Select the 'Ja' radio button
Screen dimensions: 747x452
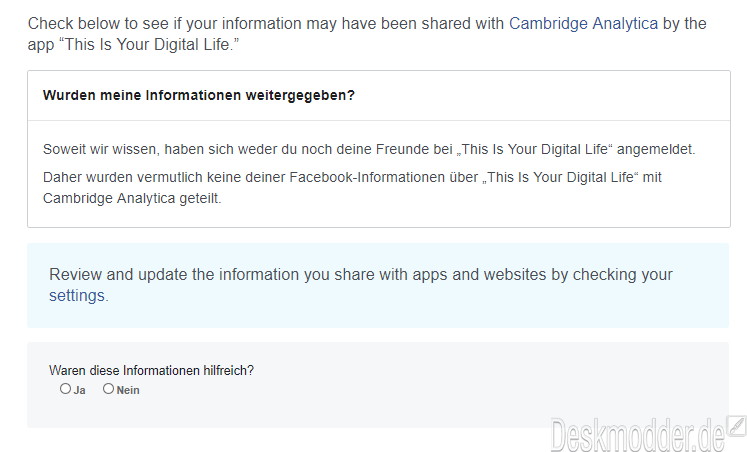(x=65, y=389)
